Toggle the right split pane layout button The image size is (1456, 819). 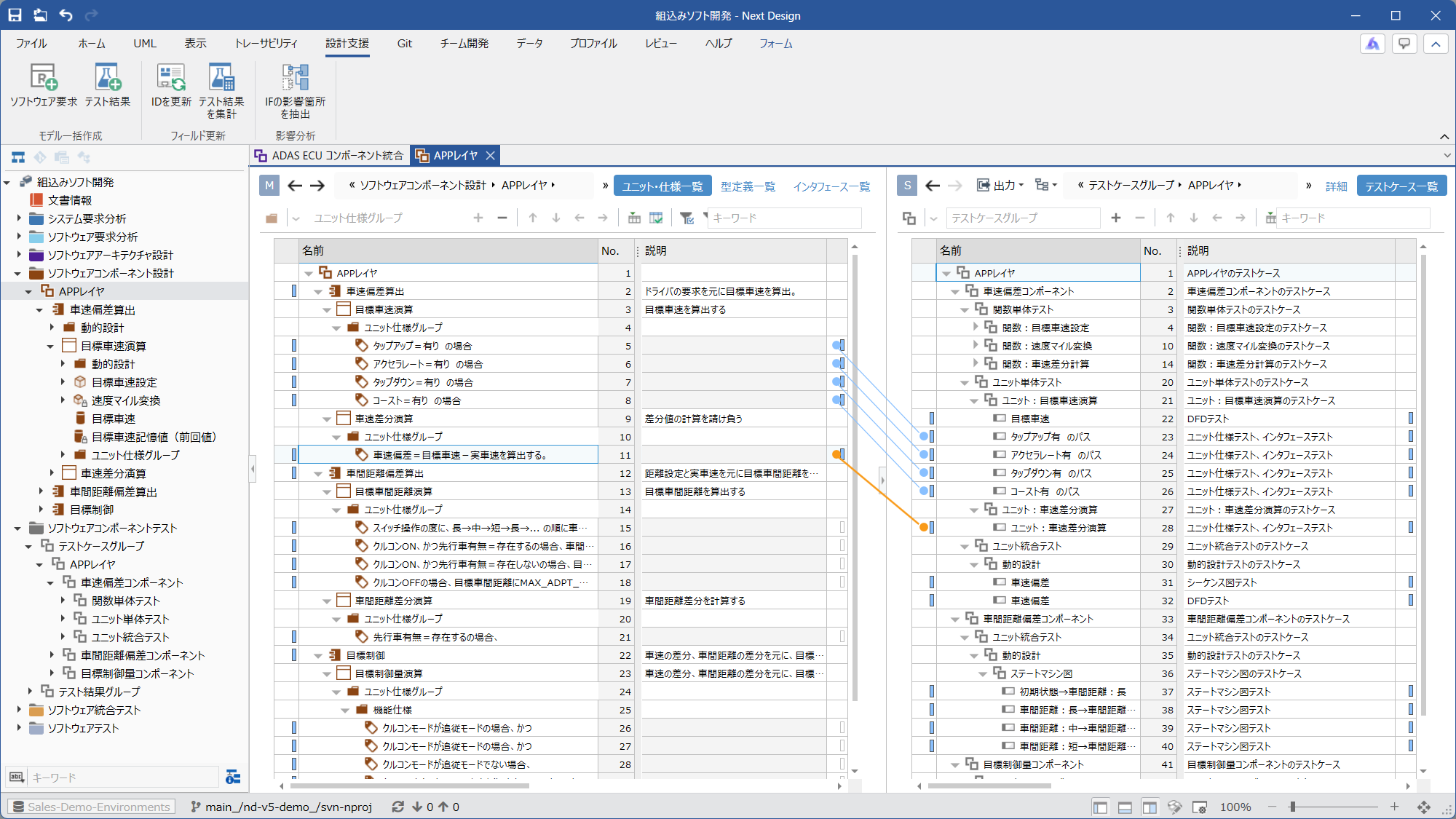(x=1150, y=807)
